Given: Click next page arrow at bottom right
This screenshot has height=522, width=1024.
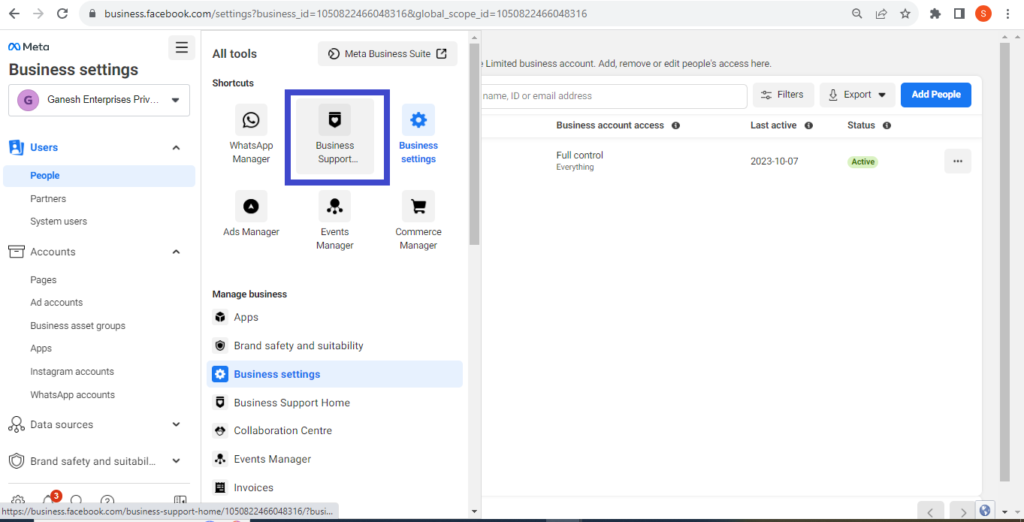Looking at the screenshot, I should point(962,512).
